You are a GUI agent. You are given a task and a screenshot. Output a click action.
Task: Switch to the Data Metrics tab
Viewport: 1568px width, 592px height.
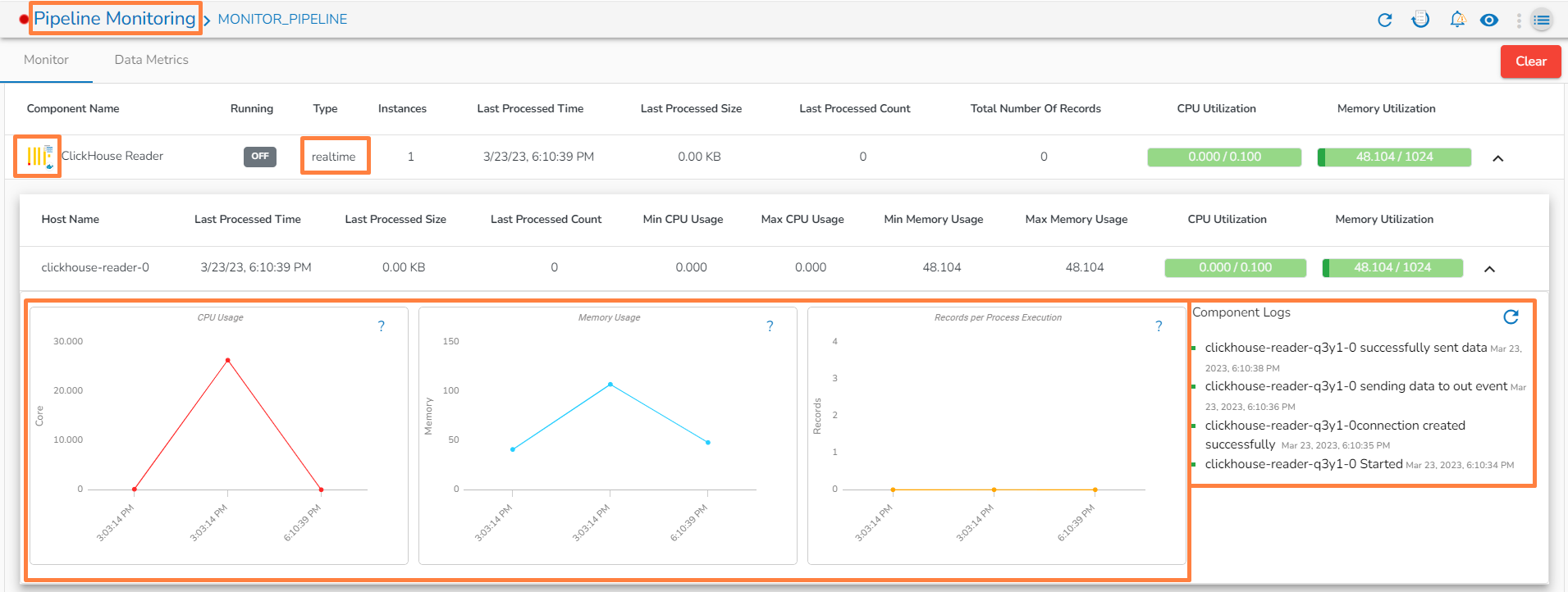click(152, 60)
